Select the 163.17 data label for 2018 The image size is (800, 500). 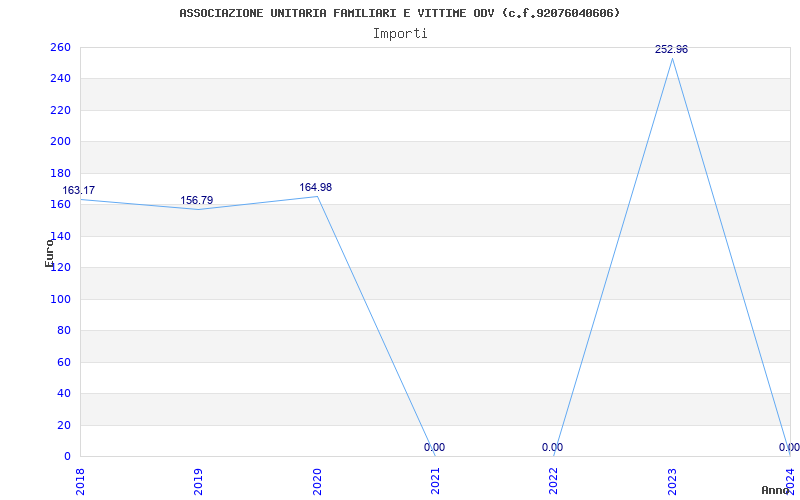tap(79, 190)
